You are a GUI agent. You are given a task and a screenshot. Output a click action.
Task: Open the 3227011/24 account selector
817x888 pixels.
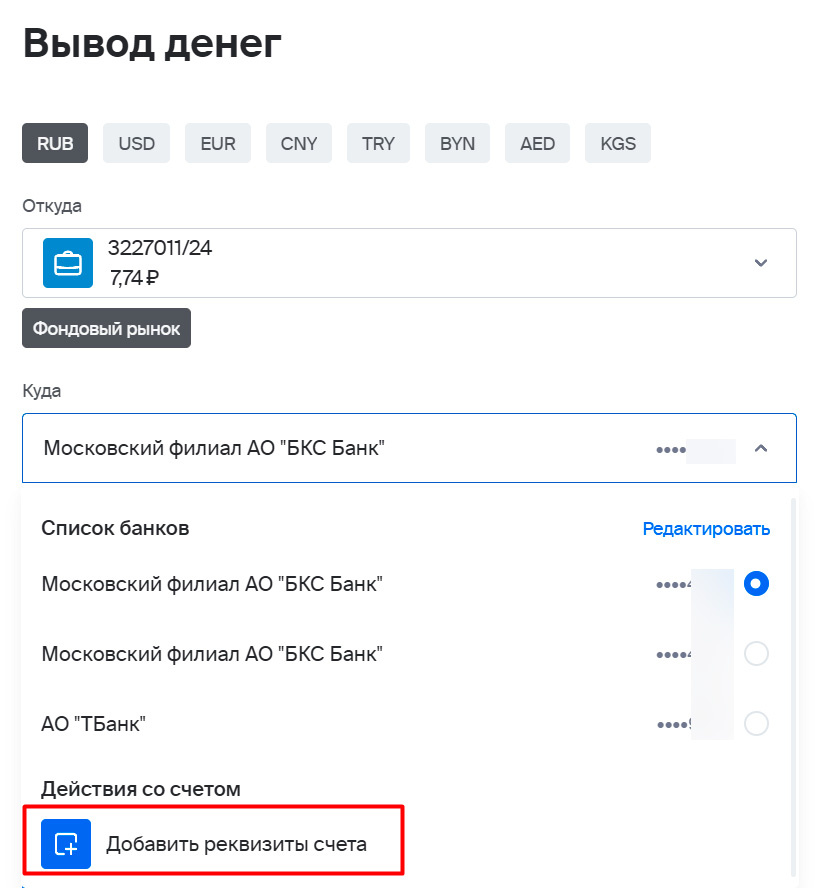coord(409,263)
